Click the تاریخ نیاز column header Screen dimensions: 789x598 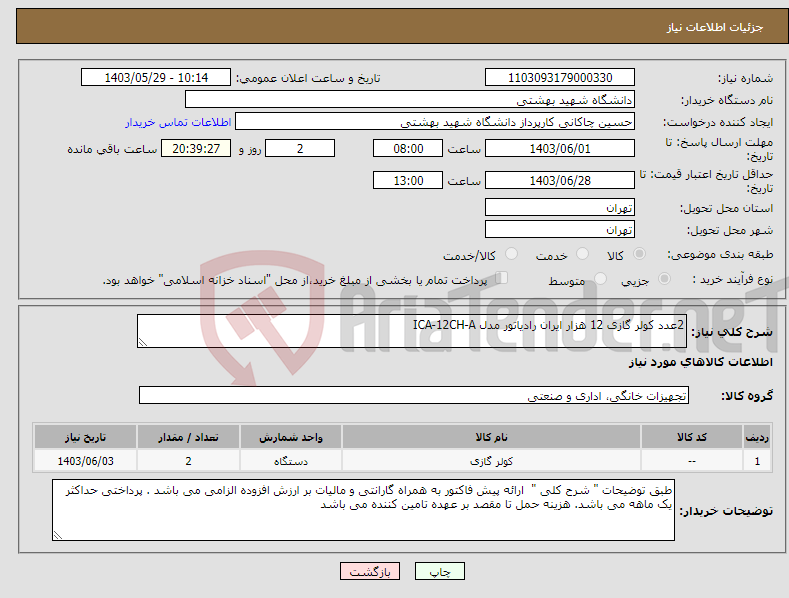tap(86, 437)
